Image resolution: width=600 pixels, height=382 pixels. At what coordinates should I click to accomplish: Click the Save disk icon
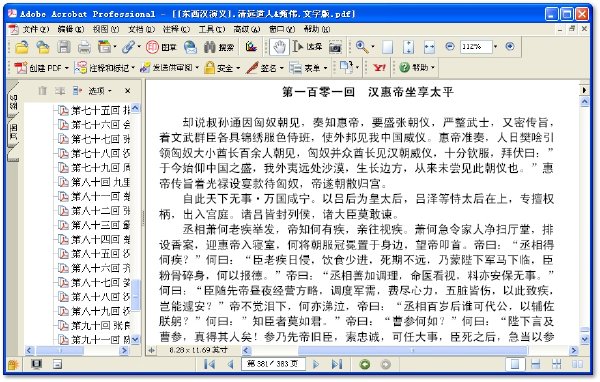pyautogui.click(x=64, y=47)
